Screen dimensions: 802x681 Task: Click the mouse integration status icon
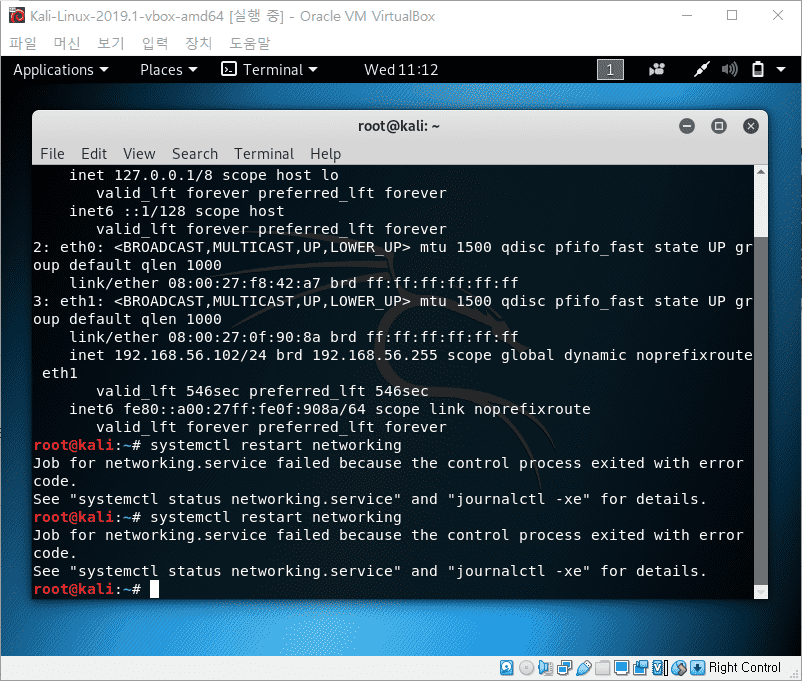click(x=679, y=668)
